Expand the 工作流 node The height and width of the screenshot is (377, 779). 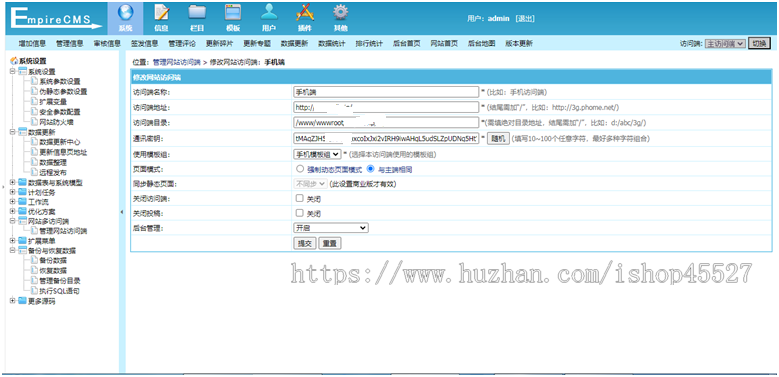pos(12,202)
